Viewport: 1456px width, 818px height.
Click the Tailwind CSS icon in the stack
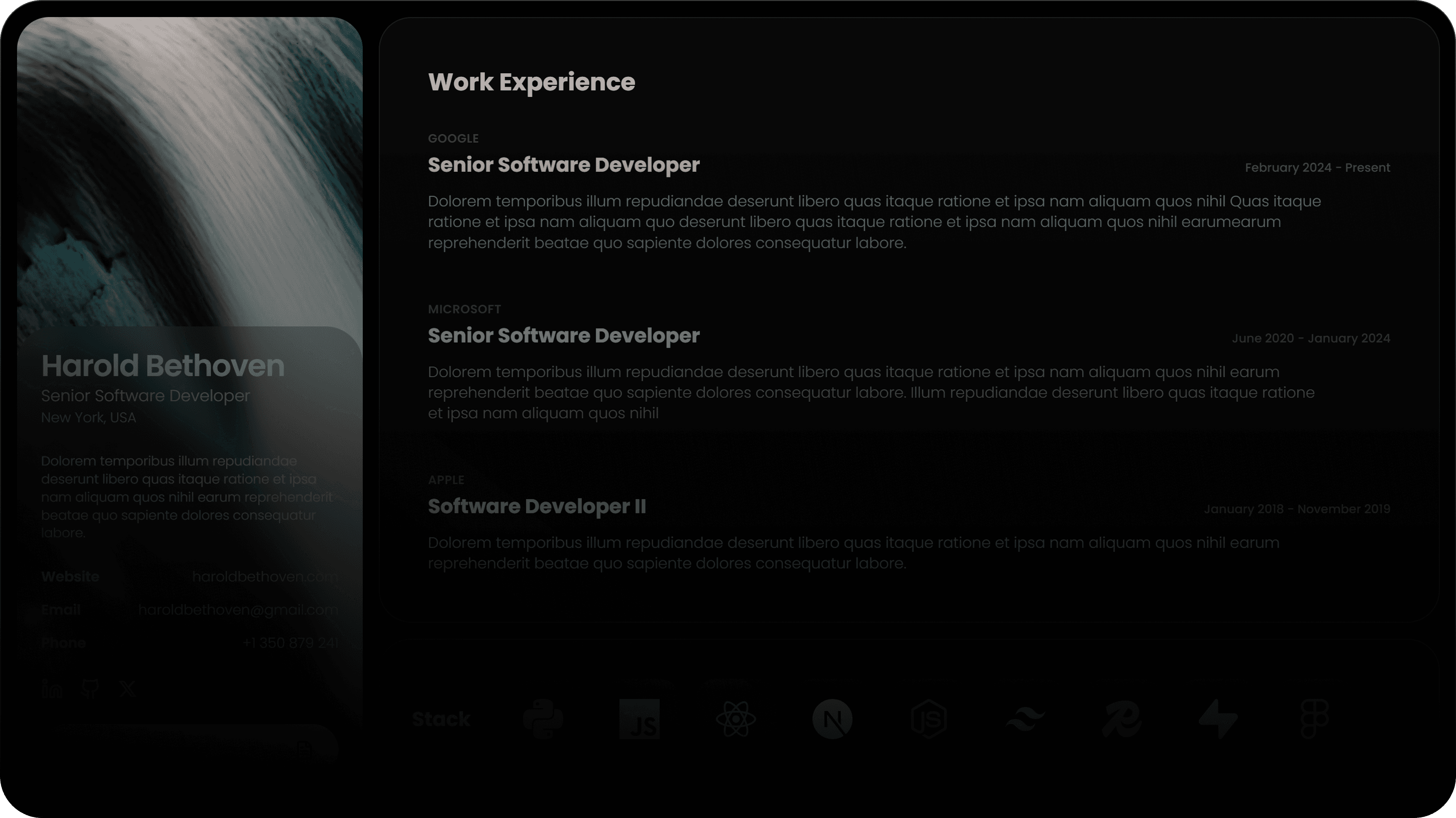point(1024,719)
